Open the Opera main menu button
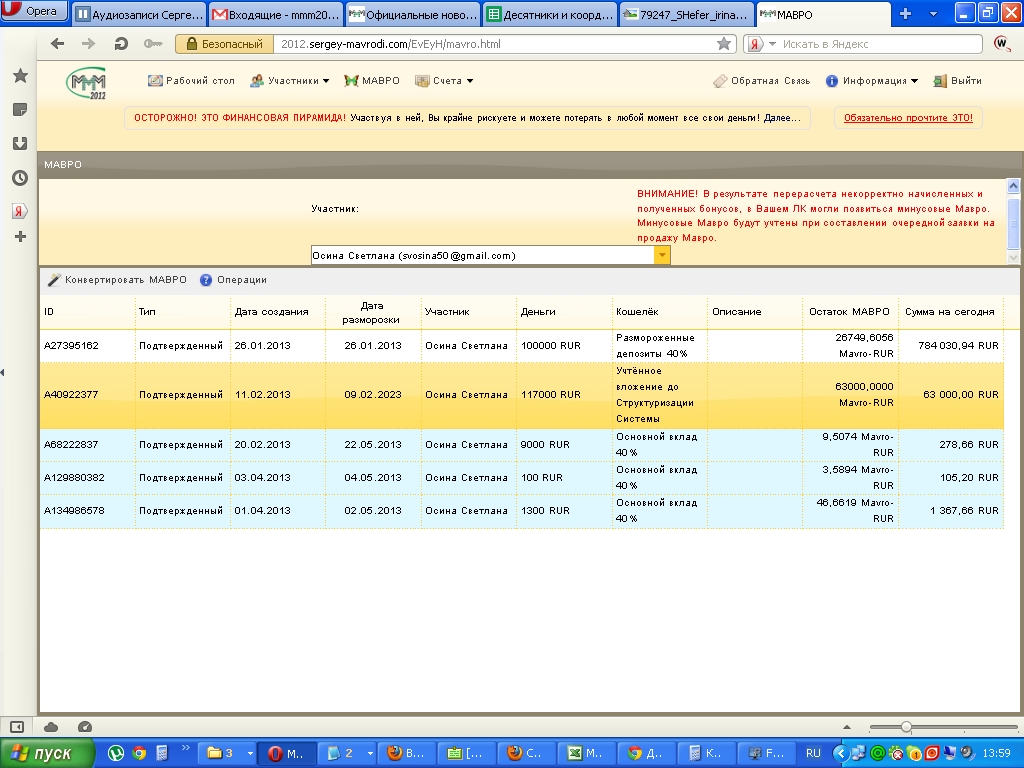 tap(34, 11)
